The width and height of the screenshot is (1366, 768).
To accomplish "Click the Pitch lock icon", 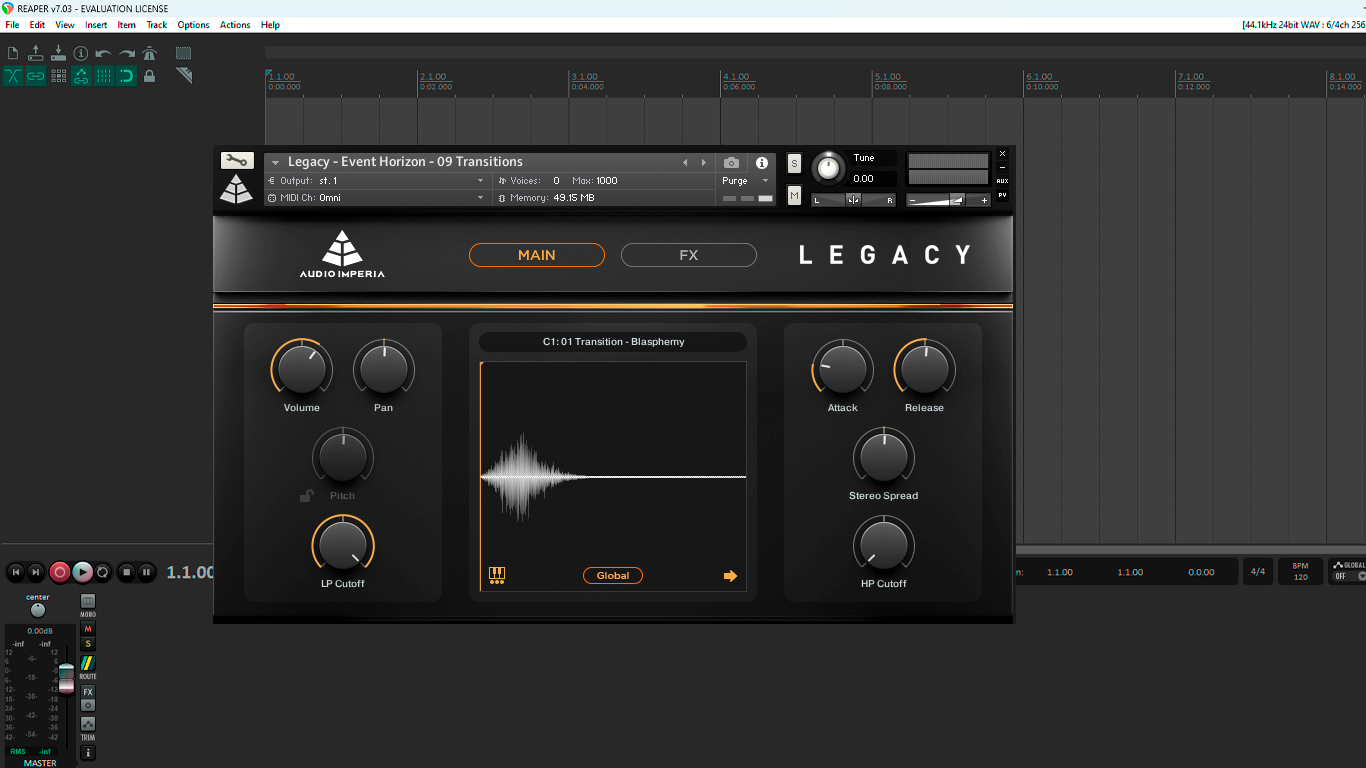I will coord(307,495).
